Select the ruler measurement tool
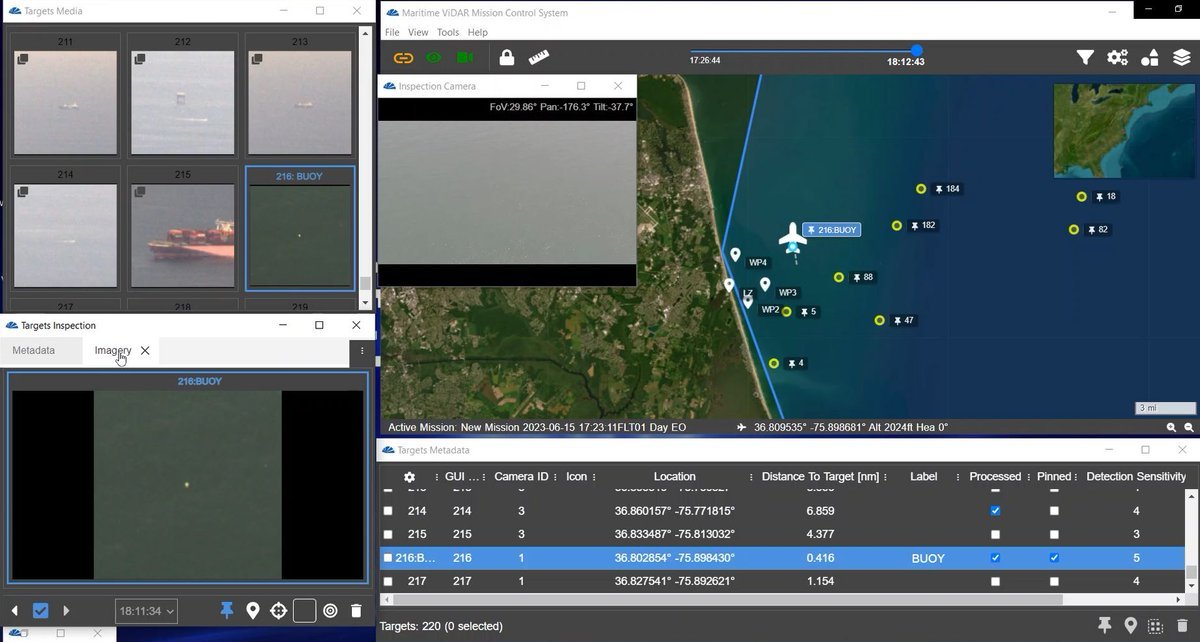This screenshot has width=1200, height=642. click(540, 58)
